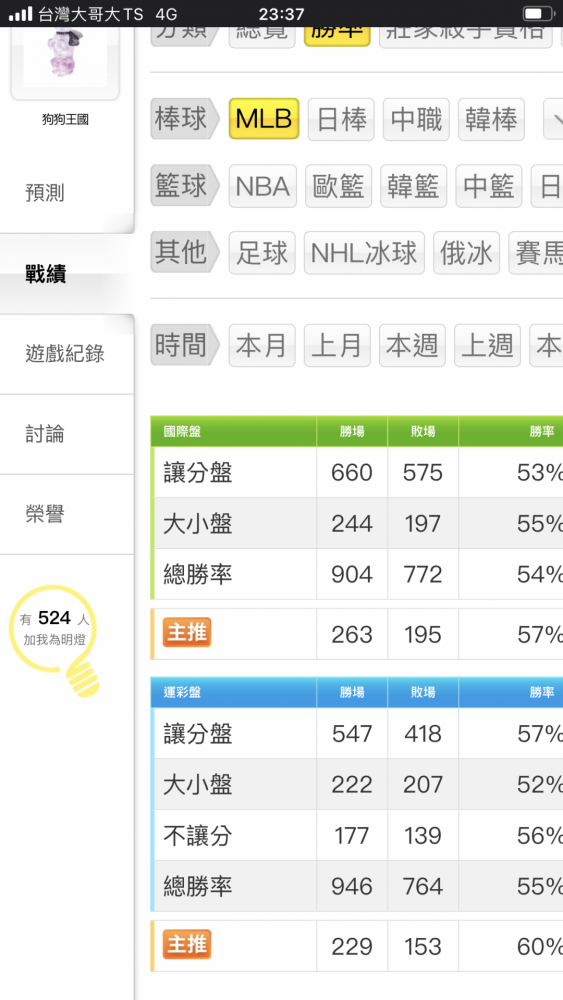Viewport: 563px width, 1000px height.
Task: Expand more baseball leagues dropdown arrow
Action: coord(553,119)
